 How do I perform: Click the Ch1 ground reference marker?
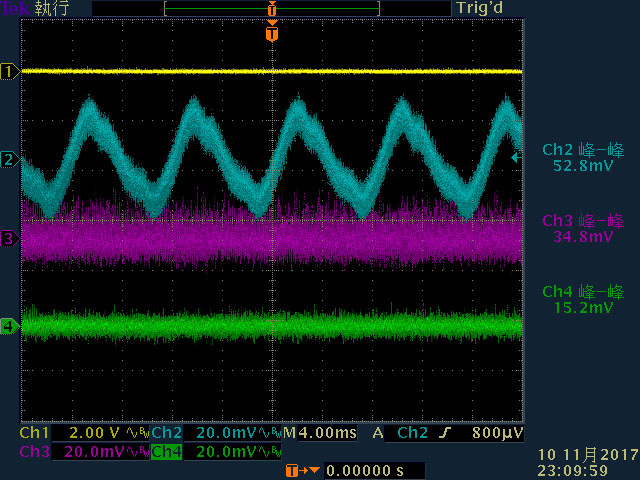10,72
